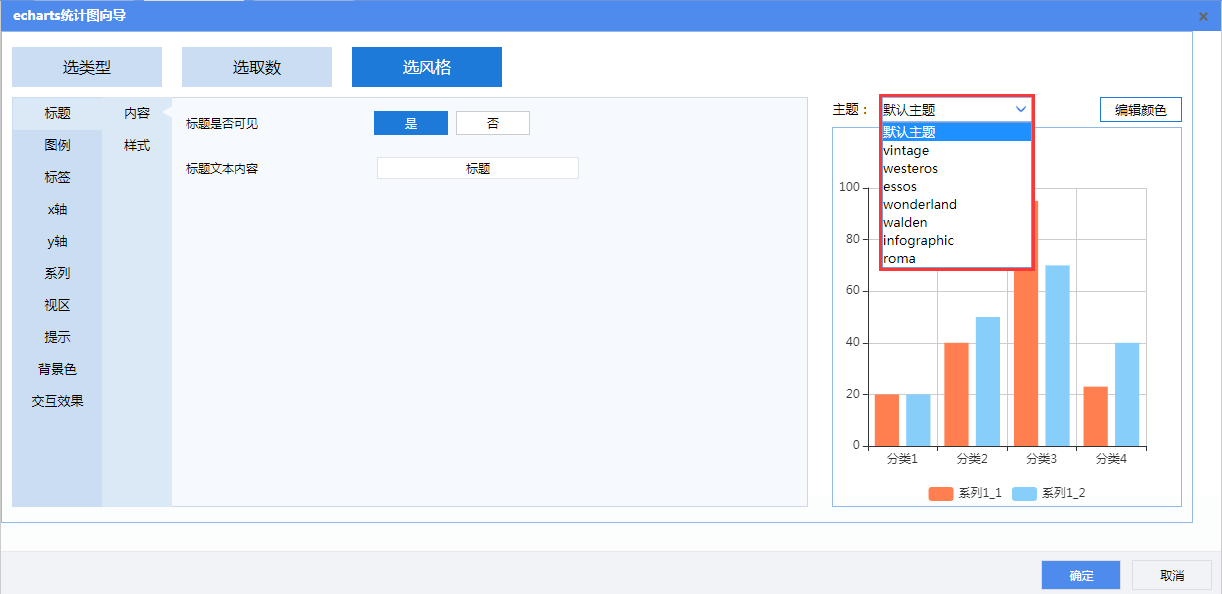Choose the westeros theme from list

tap(910, 168)
